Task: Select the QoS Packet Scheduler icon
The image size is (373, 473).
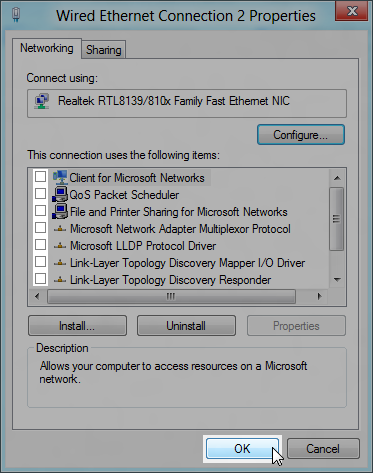Action: [x=60, y=195]
